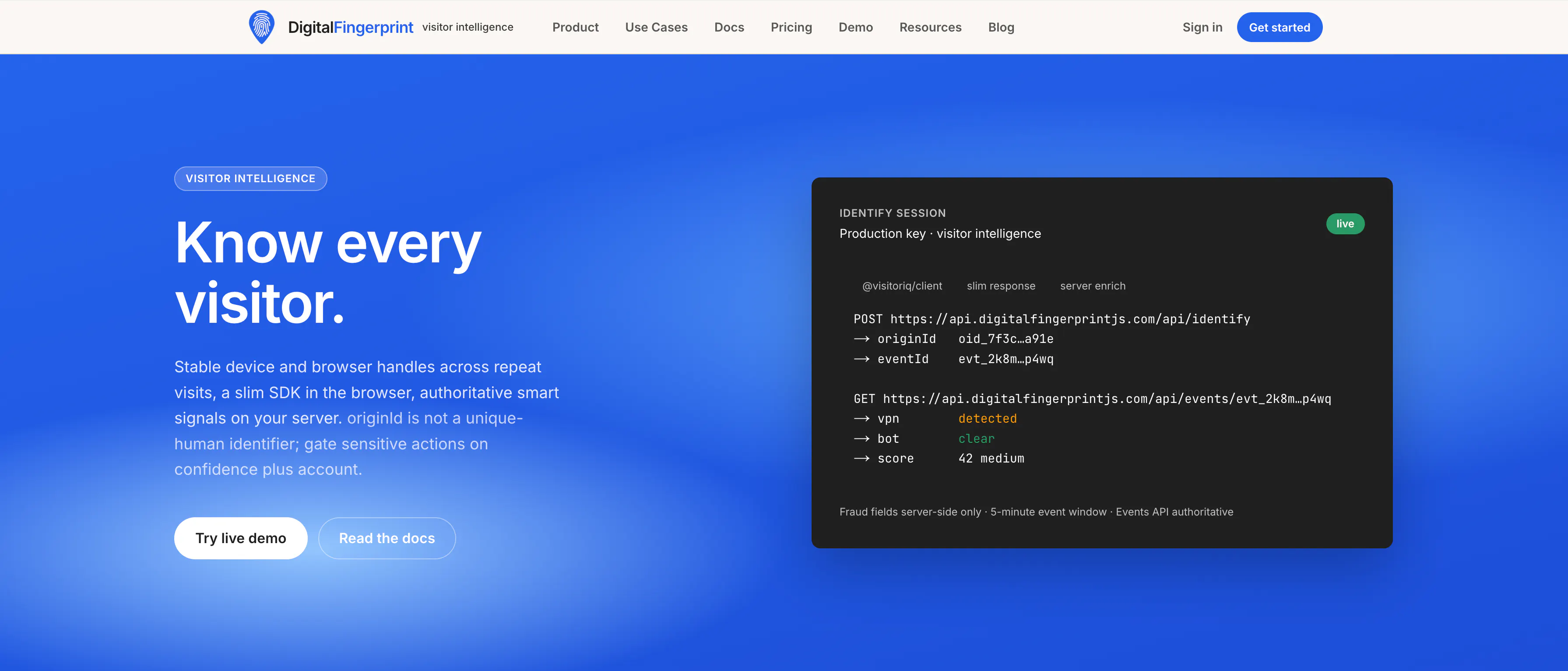Click the VISITOR INTELLIGENCE badge
Viewport: 1568px width, 671px height.
[251, 178]
